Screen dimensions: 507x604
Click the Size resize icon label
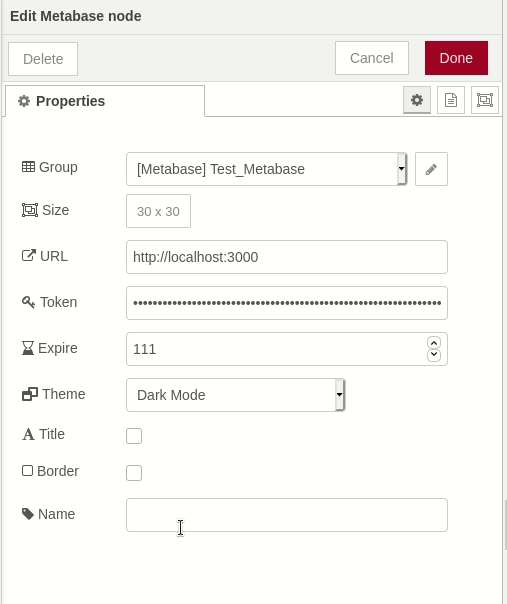click(30, 210)
